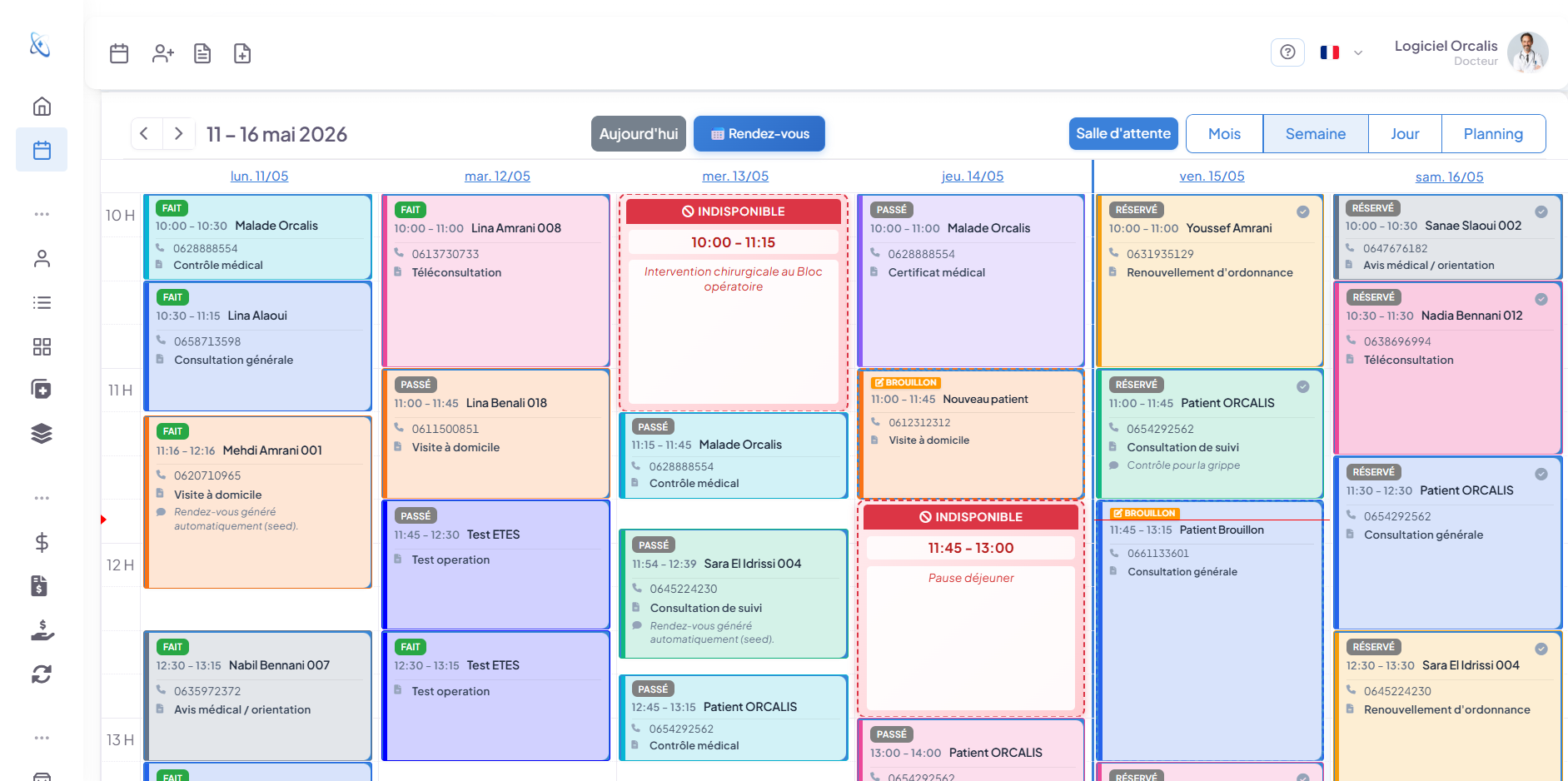Open the document icon in top toolbar
1568x781 pixels.
pos(202,53)
